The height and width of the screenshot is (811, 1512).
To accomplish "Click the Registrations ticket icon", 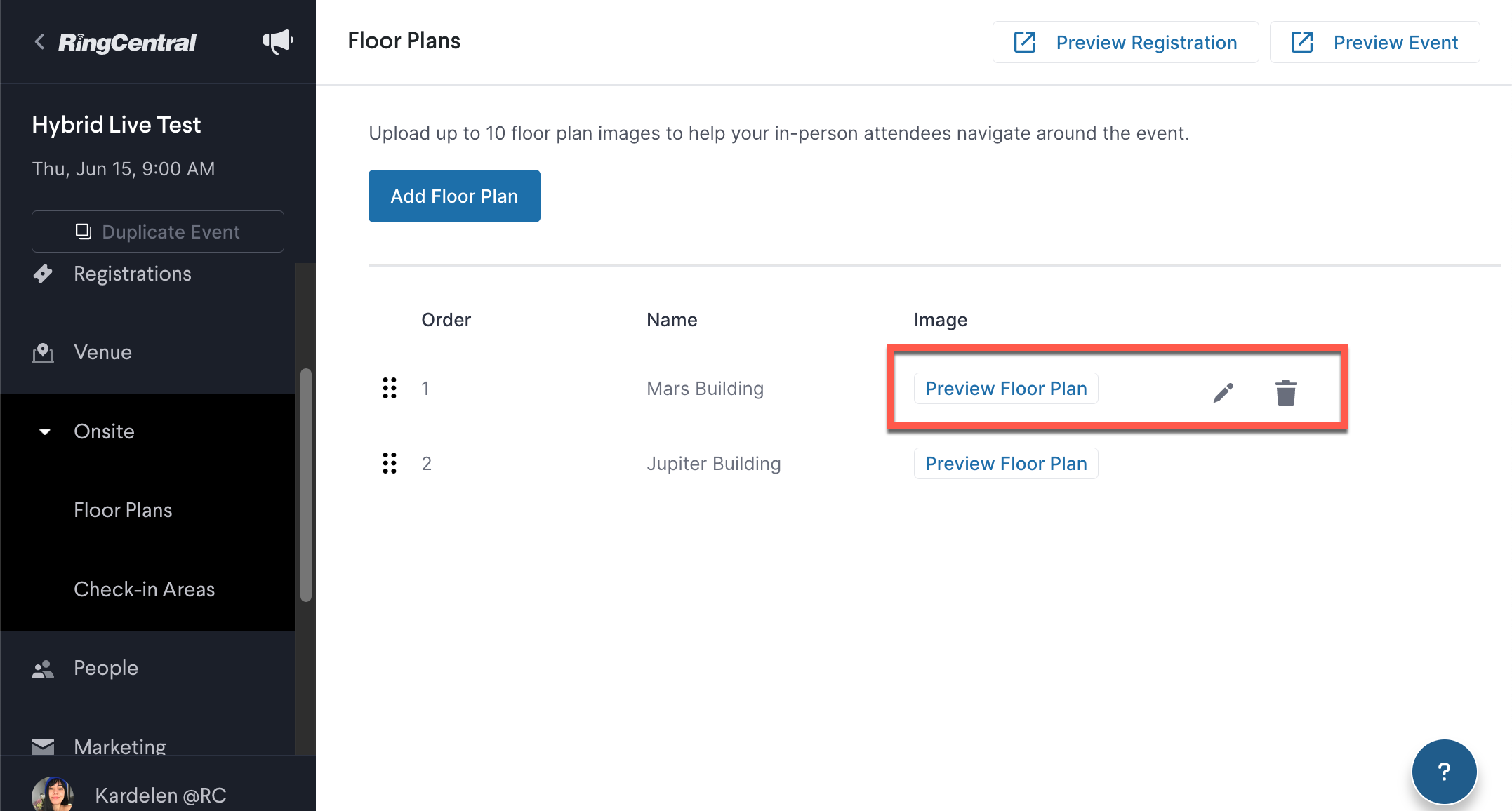I will (43, 274).
